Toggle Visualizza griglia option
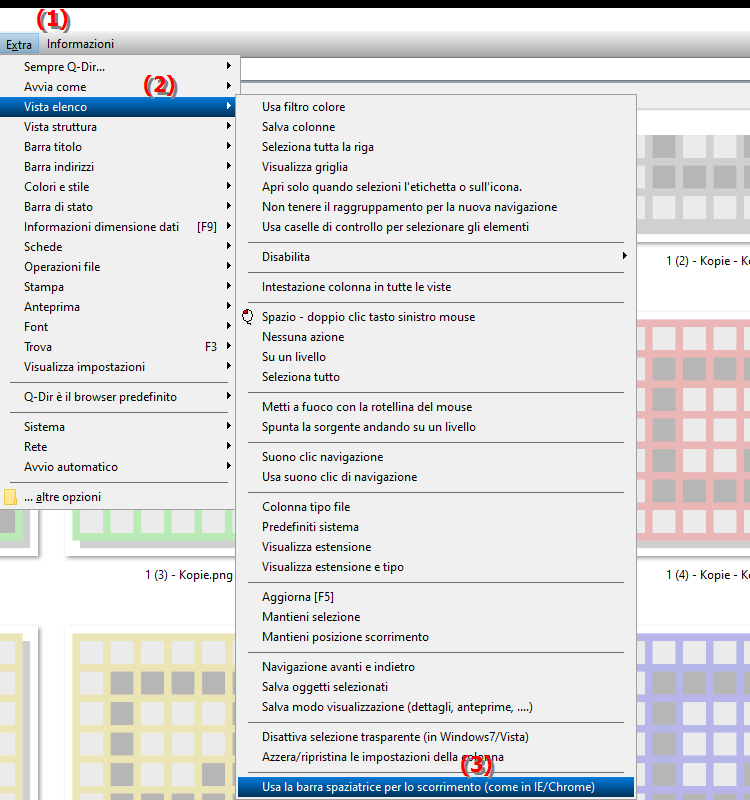This screenshot has width=750, height=800. (x=436, y=167)
